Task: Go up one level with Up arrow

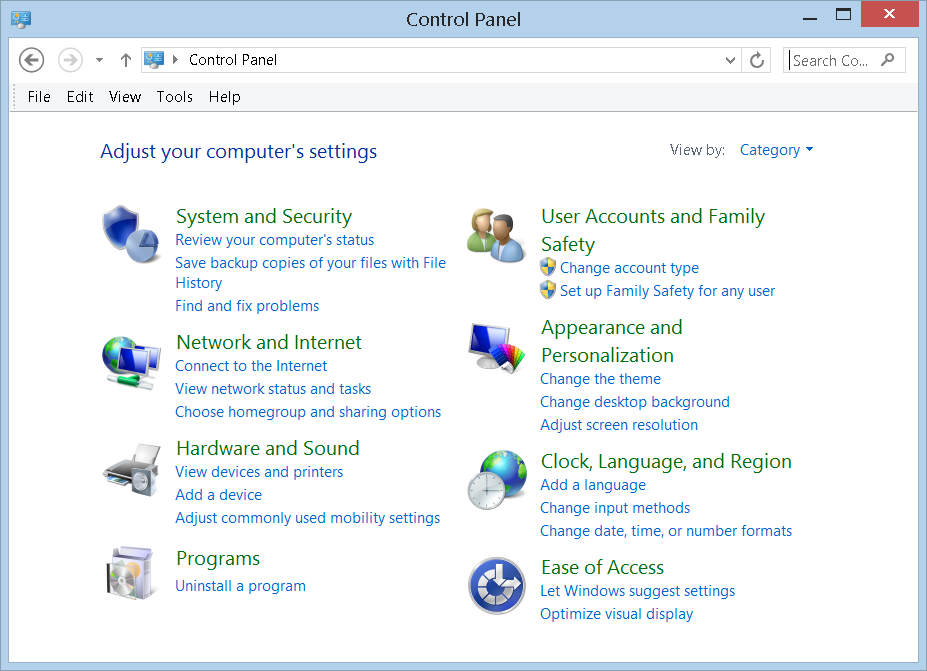Action: (x=125, y=60)
